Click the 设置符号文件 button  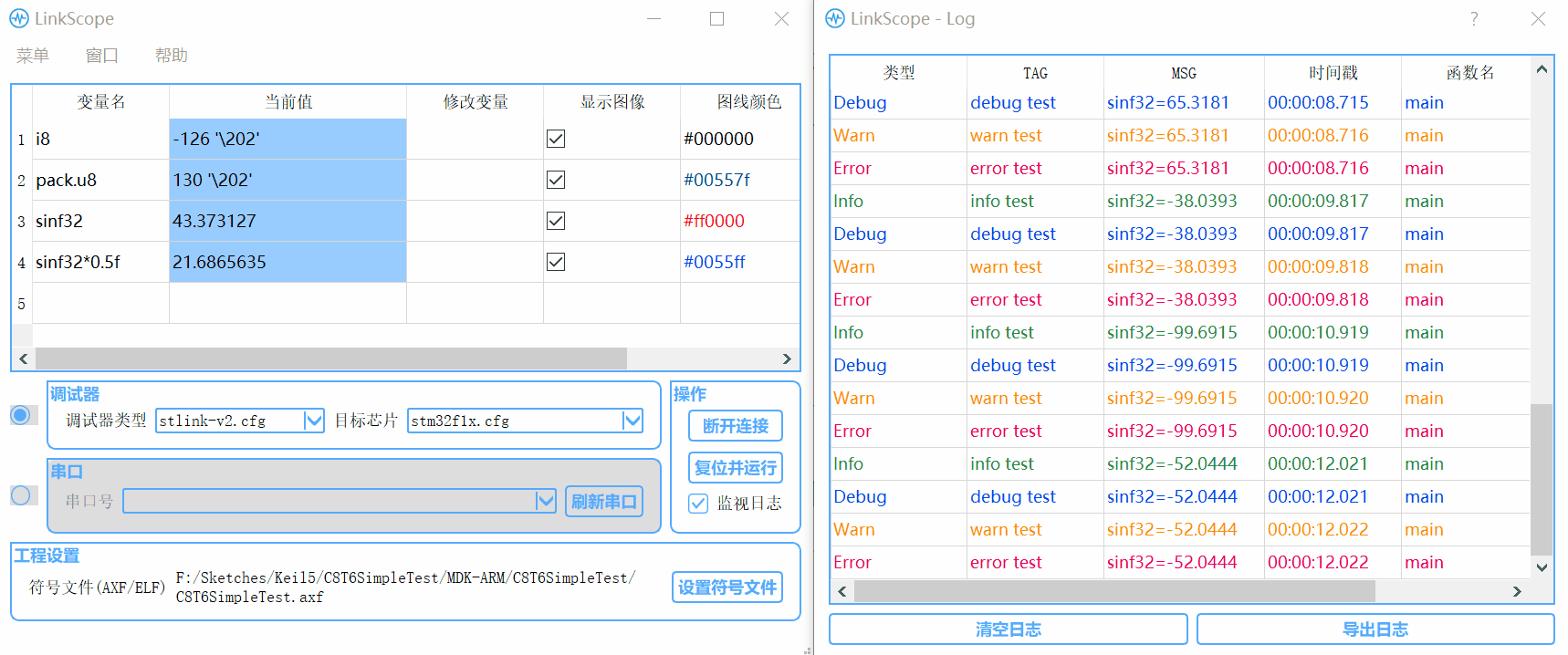point(727,587)
